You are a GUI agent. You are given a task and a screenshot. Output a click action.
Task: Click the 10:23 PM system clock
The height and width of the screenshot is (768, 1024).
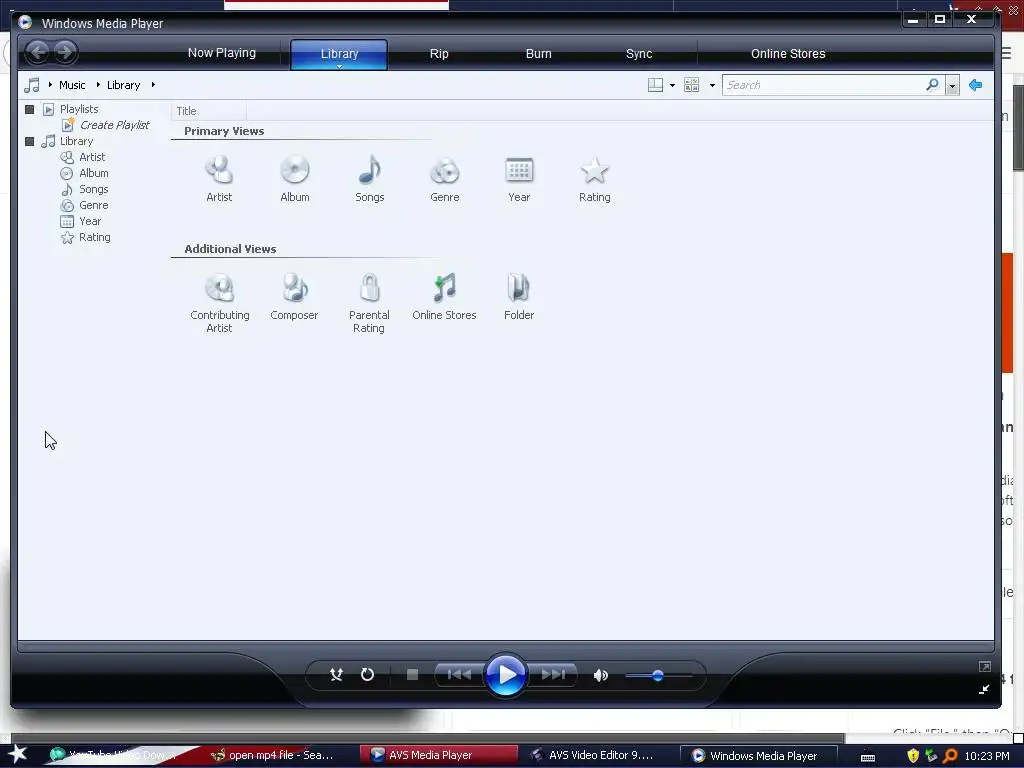[x=987, y=756]
